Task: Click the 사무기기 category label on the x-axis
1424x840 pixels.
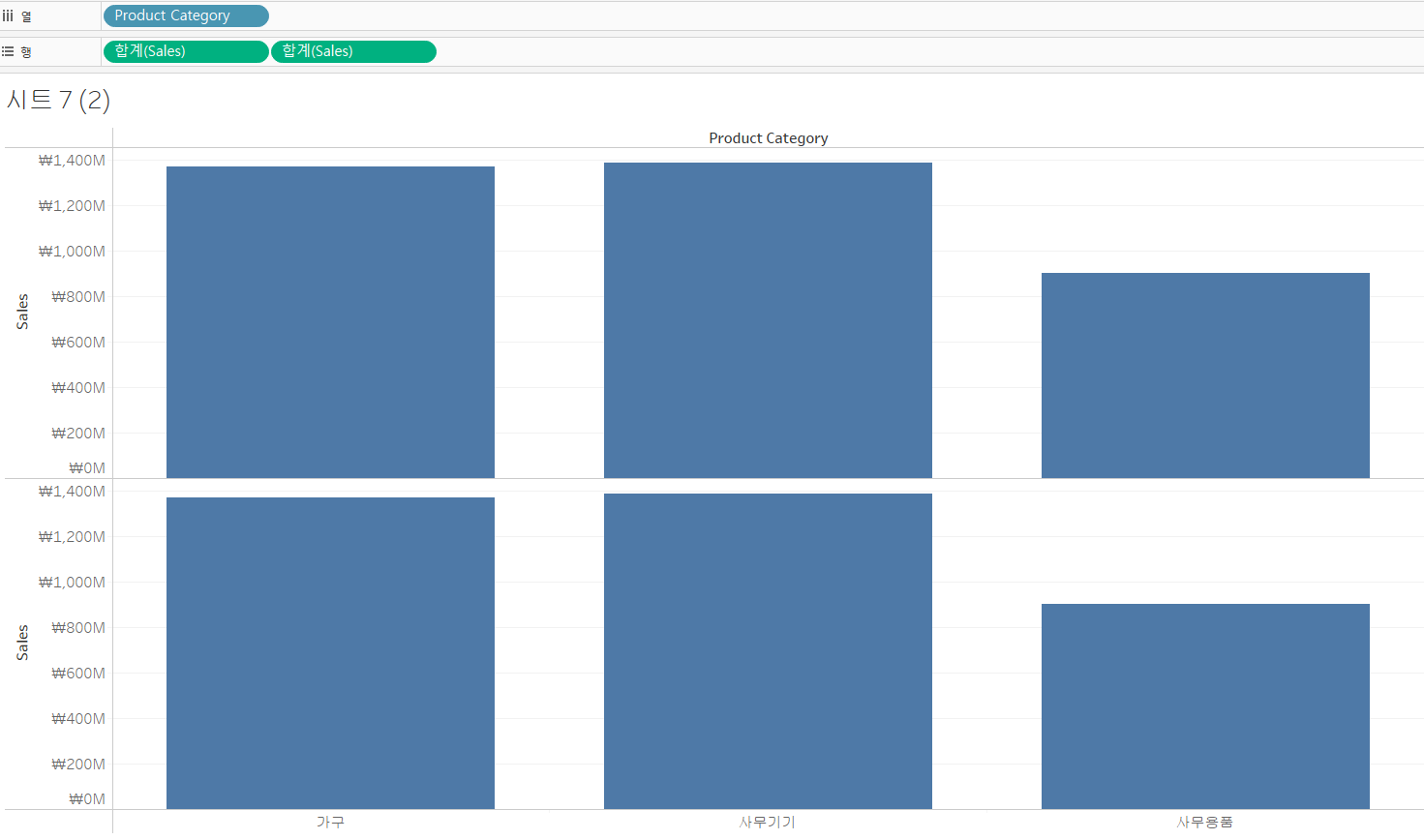Action: pyautogui.click(x=768, y=822)
